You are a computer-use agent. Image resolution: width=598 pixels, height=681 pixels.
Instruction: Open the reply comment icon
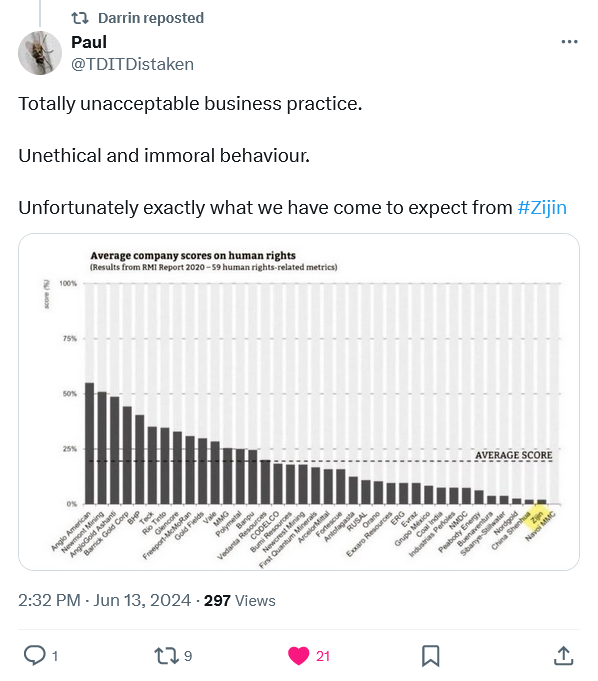pyautogui.click(x=35, y=655)
